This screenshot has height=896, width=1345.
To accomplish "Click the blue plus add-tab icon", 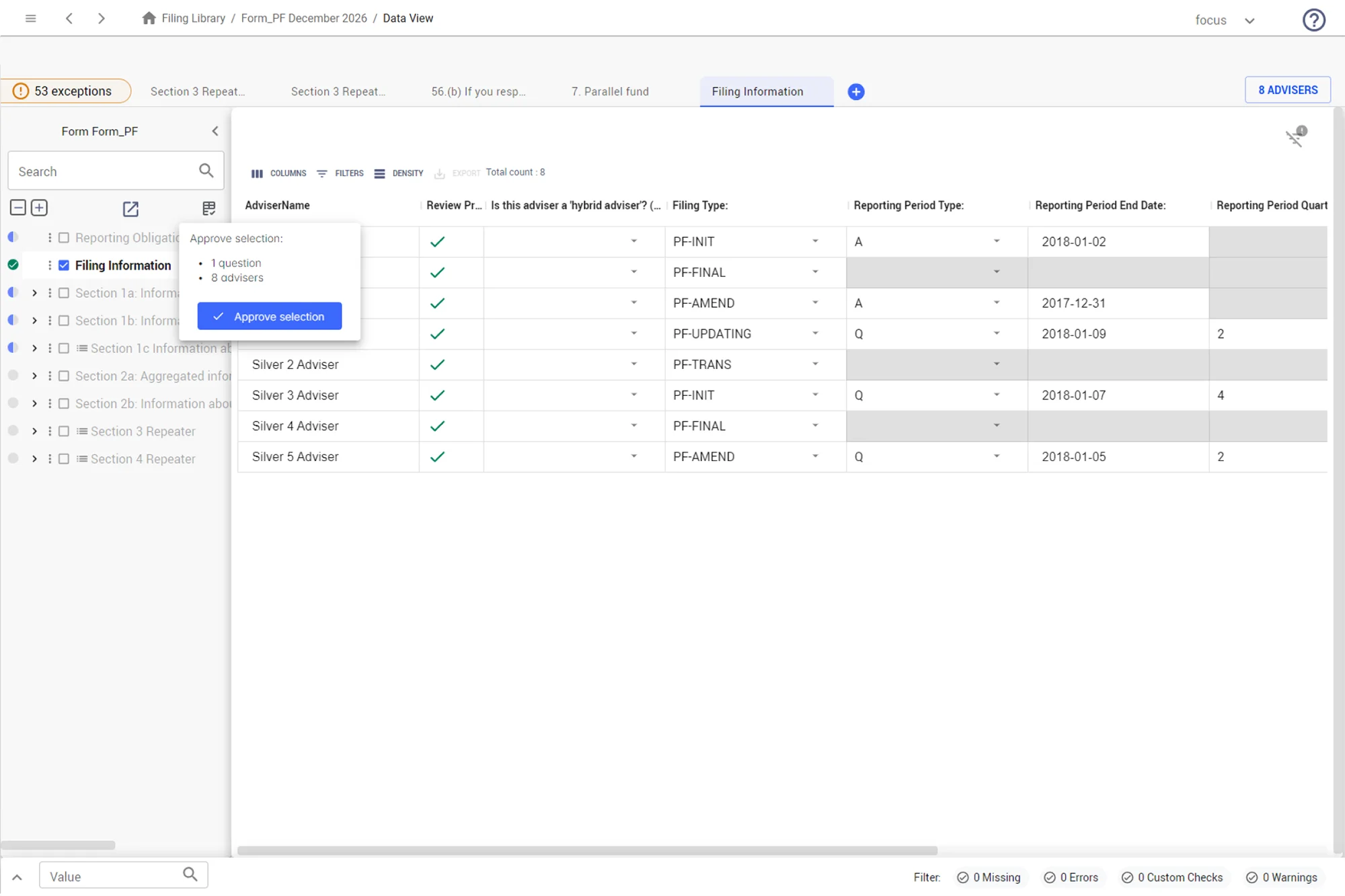I will (x=855, y=92).
